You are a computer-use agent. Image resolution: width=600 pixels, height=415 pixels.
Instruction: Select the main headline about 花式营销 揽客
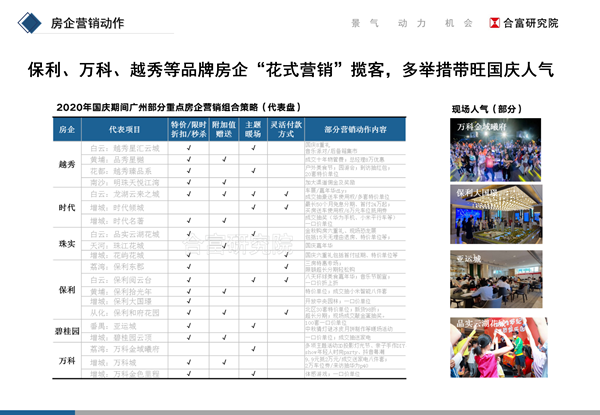[291, 70]
